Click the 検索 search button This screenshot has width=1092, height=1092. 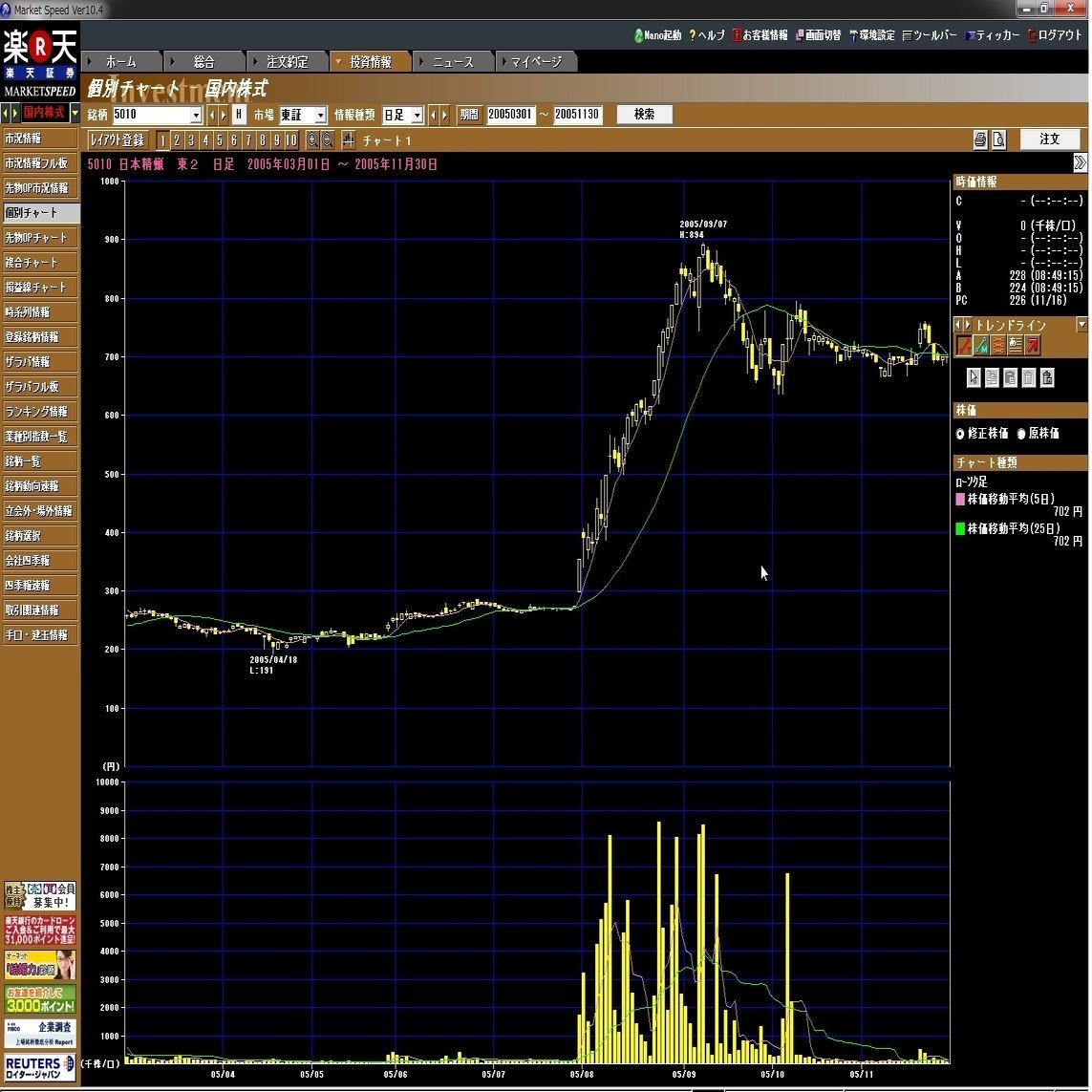(x=644, y=115)
